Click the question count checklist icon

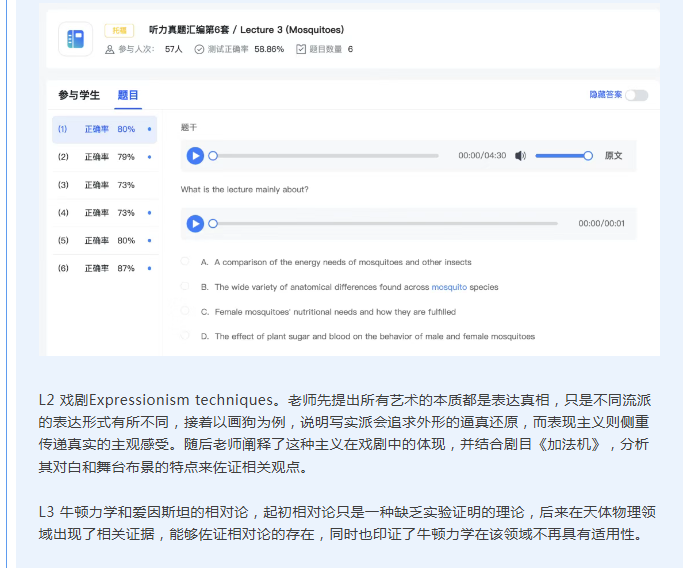tap(301, 49)
